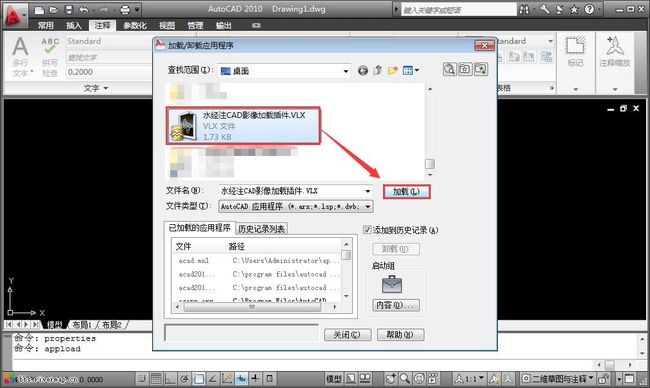Toggle Quick Properties in status bar
650x388 pixels.
[269, 378]
